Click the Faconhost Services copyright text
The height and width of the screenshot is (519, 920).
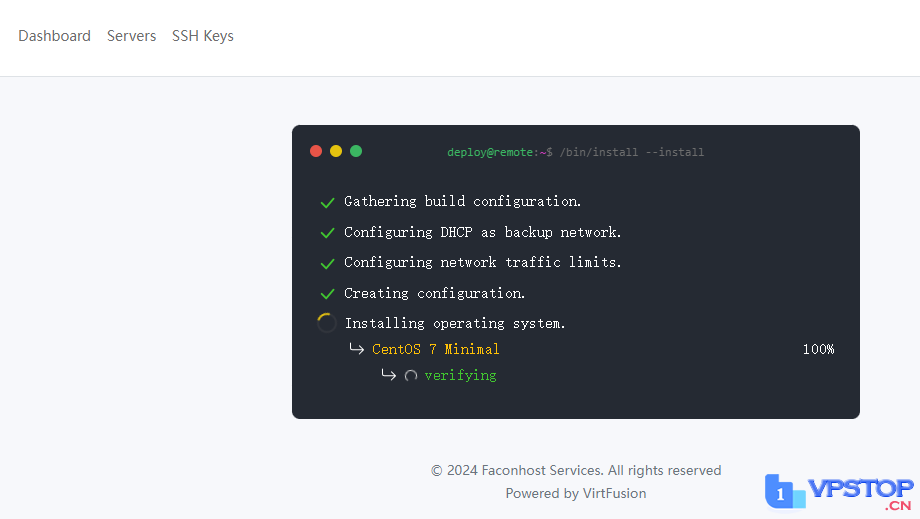pos(575,470)
